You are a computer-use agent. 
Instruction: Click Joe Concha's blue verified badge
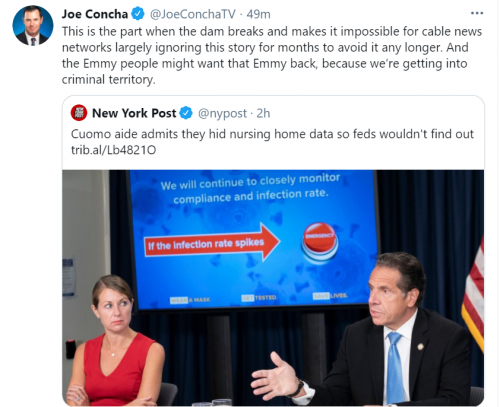coord(138,14)
